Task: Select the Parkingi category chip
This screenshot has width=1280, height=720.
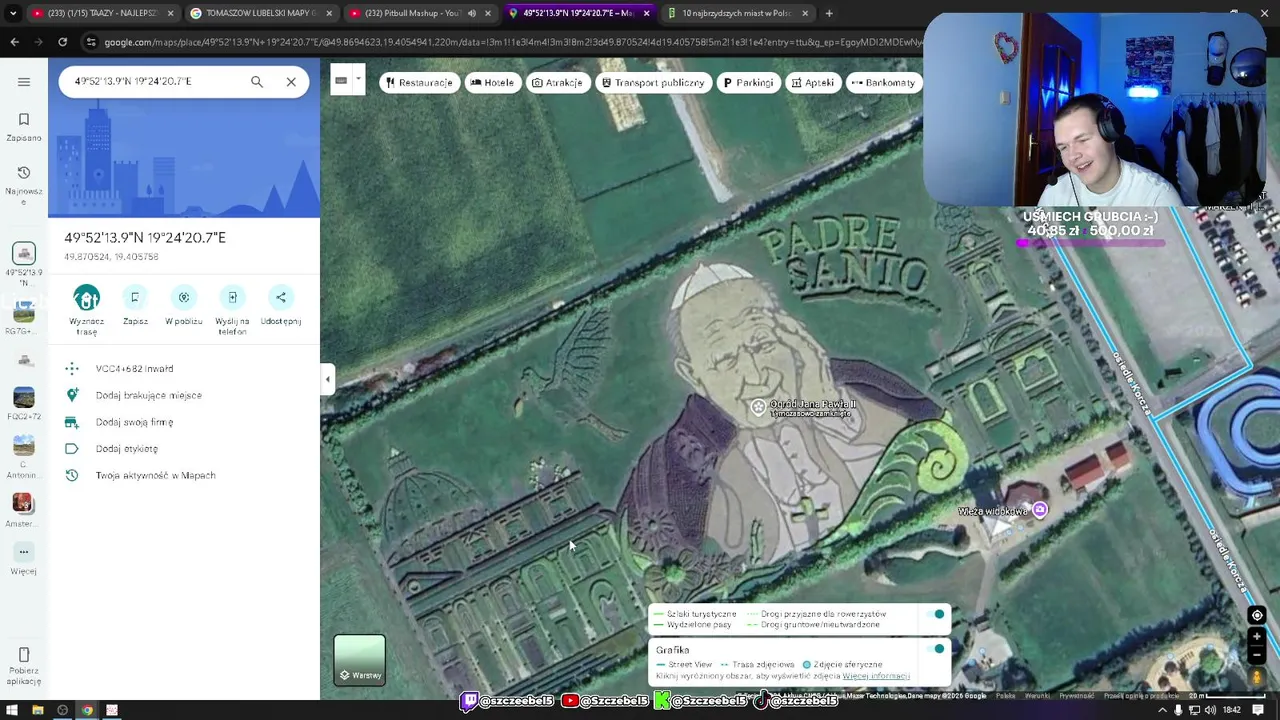Action: pos(749,83)
